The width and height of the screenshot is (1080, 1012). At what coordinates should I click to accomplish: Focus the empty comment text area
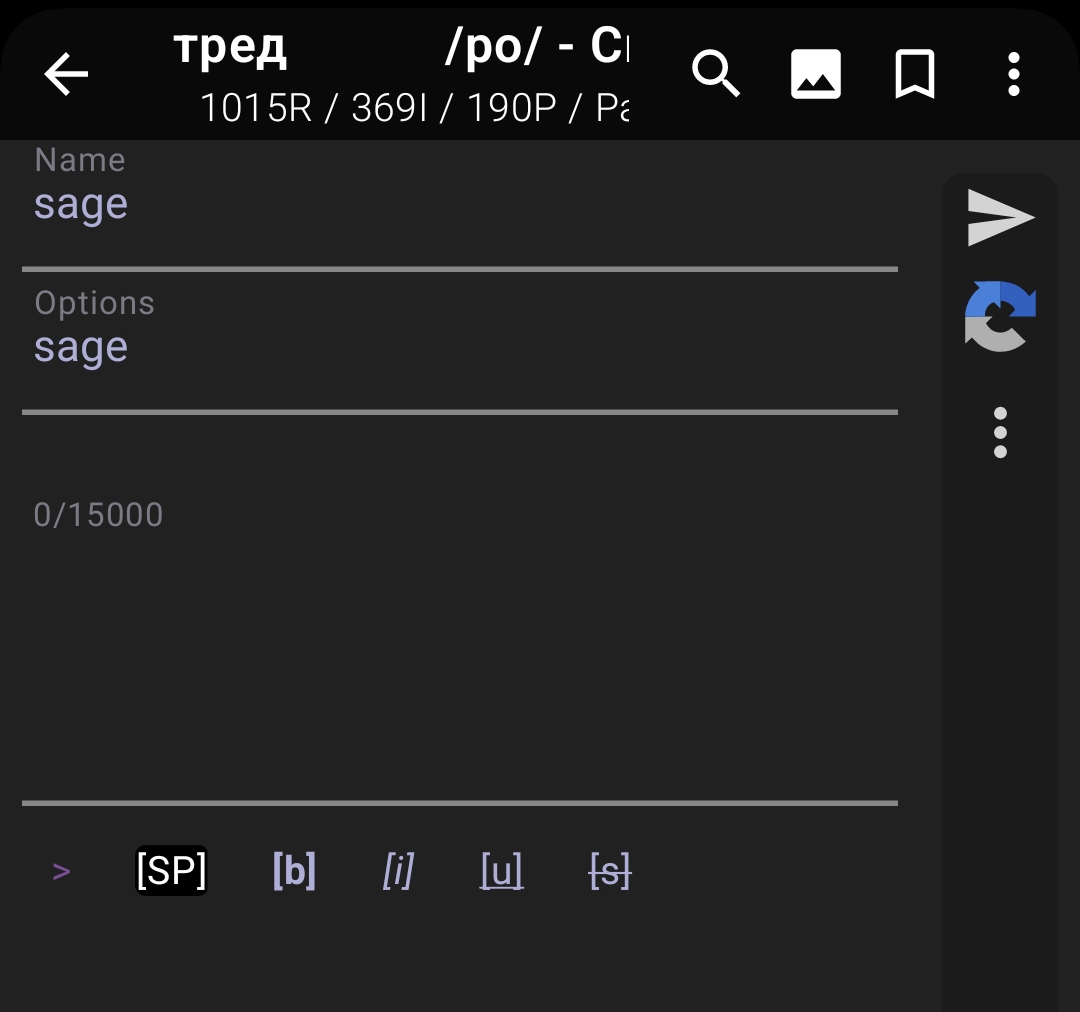460,650
